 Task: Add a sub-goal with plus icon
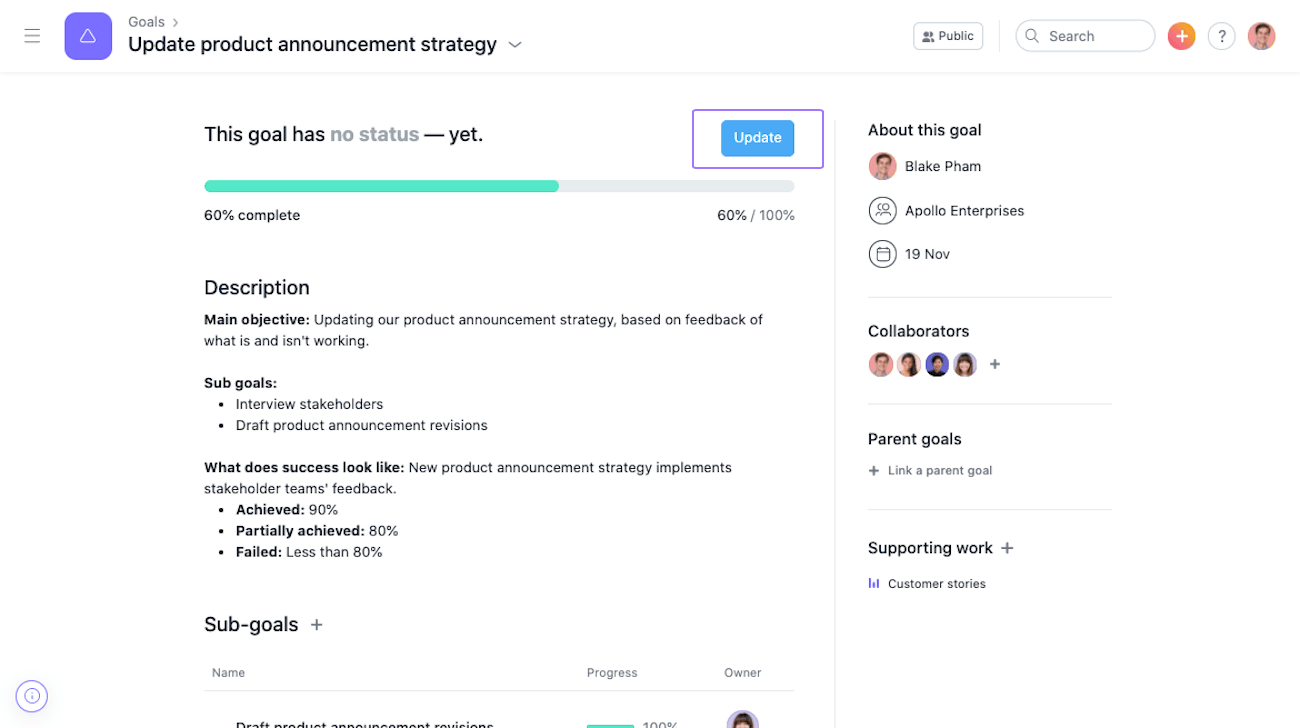317,625
